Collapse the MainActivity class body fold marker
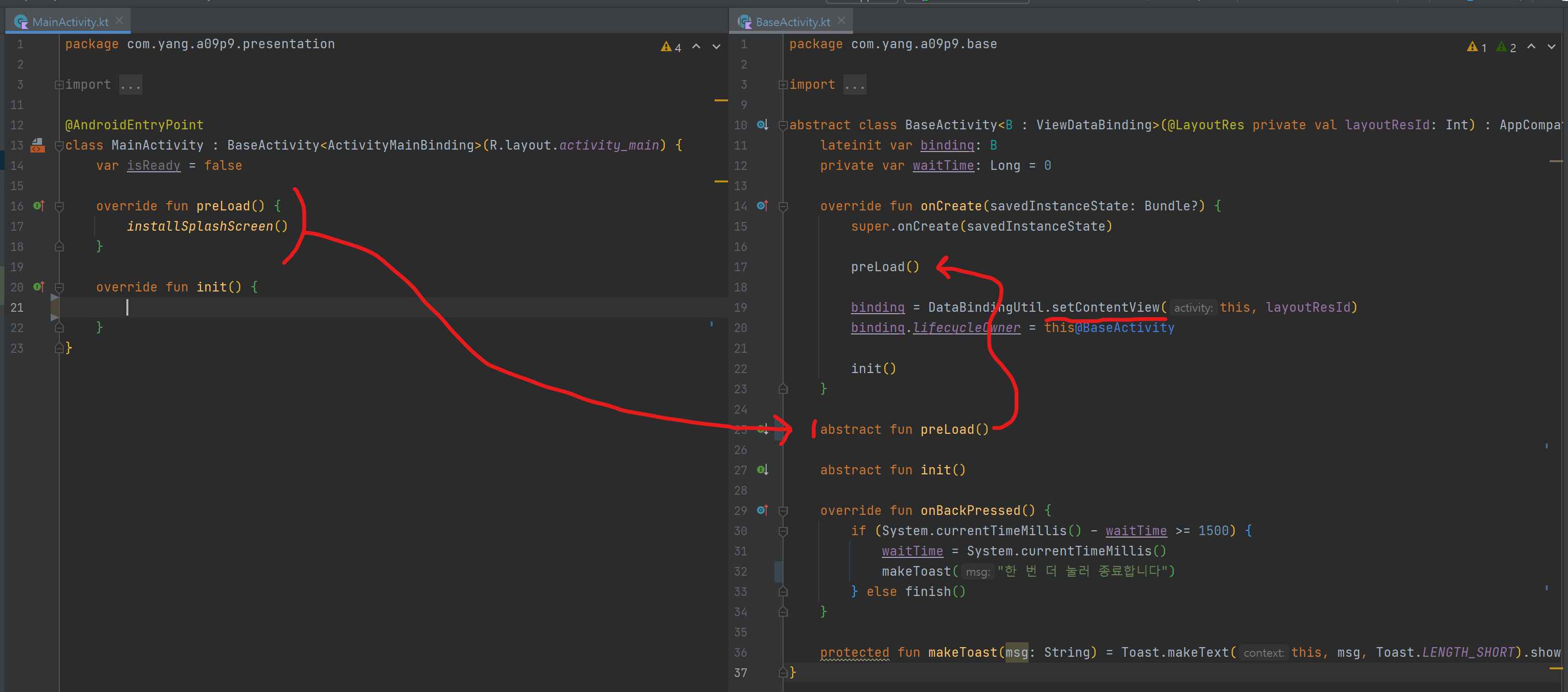This screenshot has height=692, width=1568. [x=59, y=145]
